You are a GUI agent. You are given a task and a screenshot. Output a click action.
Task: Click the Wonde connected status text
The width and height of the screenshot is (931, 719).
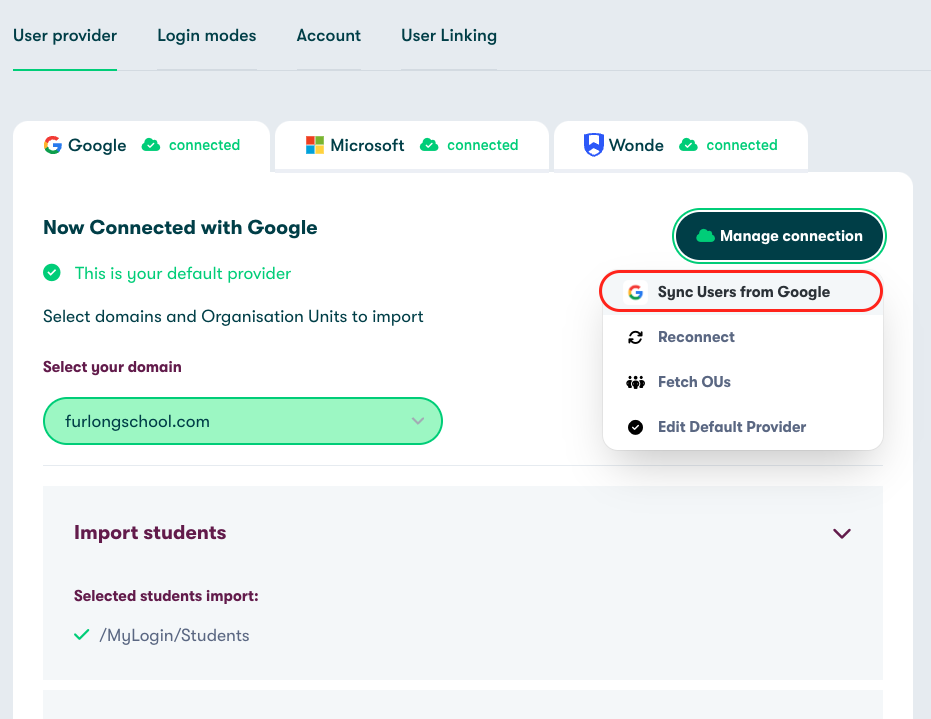coord(742,145)
